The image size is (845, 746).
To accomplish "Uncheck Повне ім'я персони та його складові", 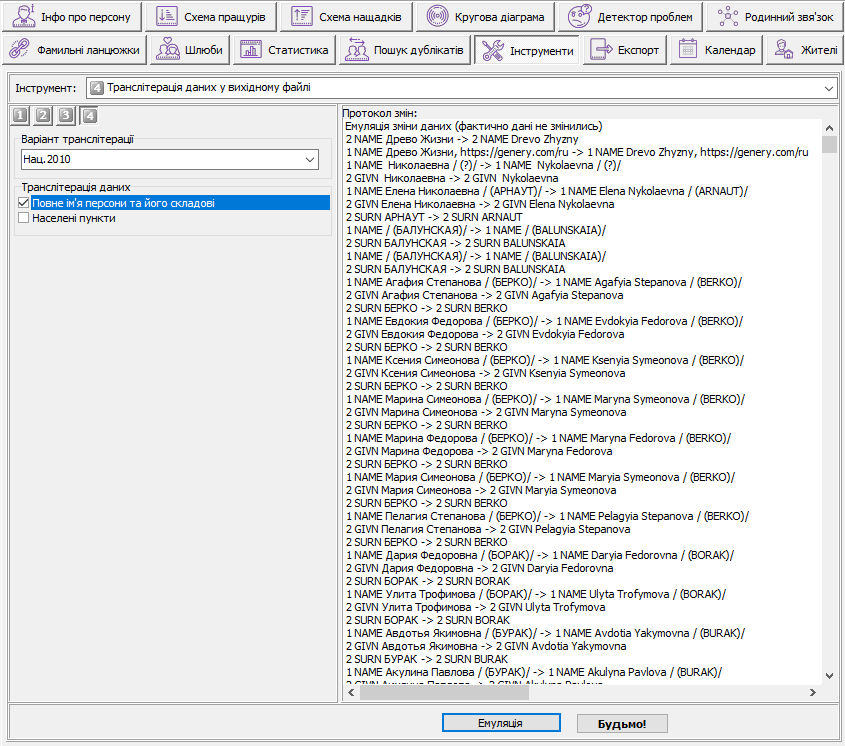I will (x=24, y=203).
